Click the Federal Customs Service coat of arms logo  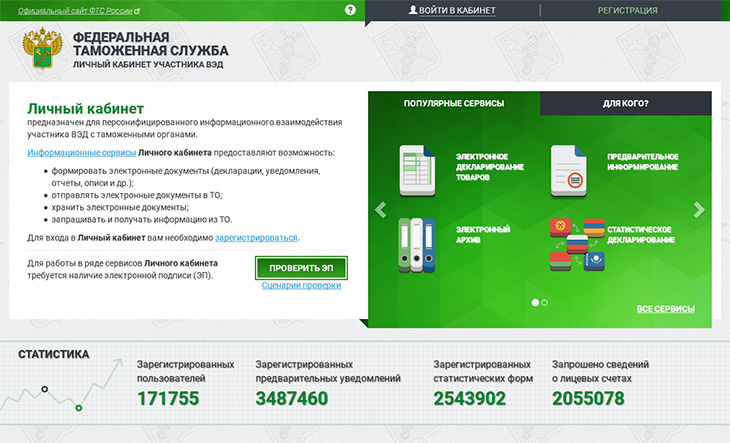(42, 48)
